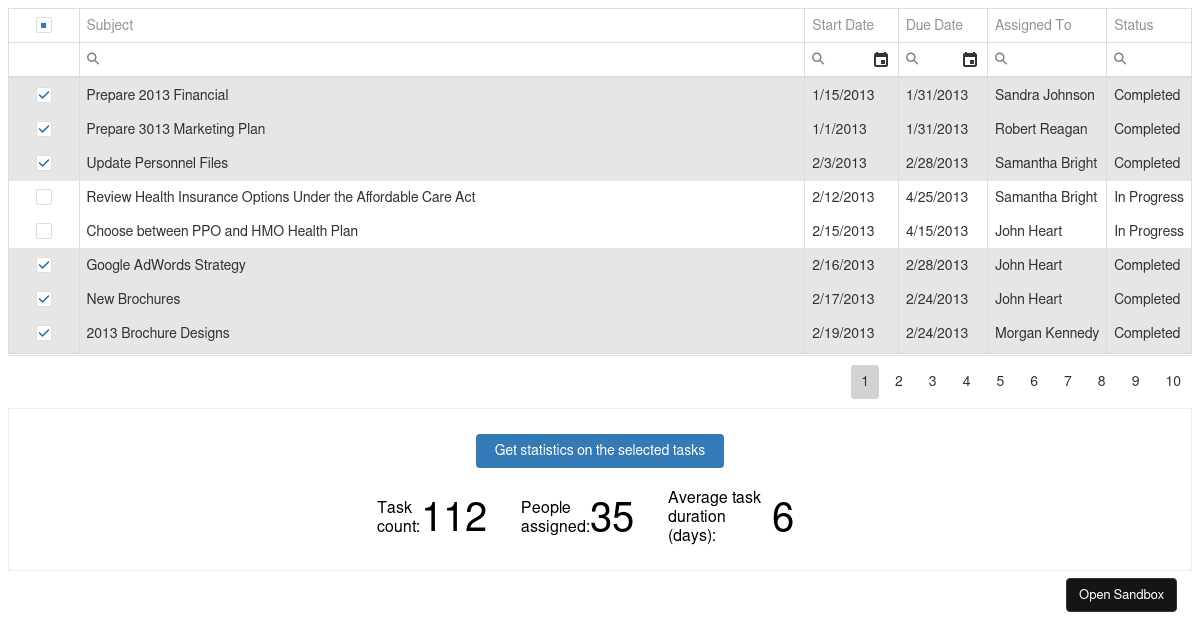This screenshot has width=1200, height=630.
Task: Click the Assigned To filter search icon
Action: click(x=1001, y=60)
